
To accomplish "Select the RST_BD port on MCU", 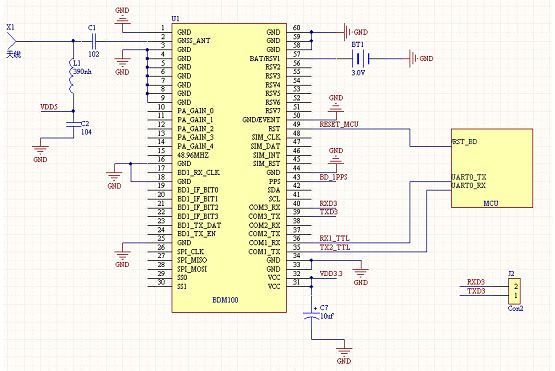I will (464, 142).
